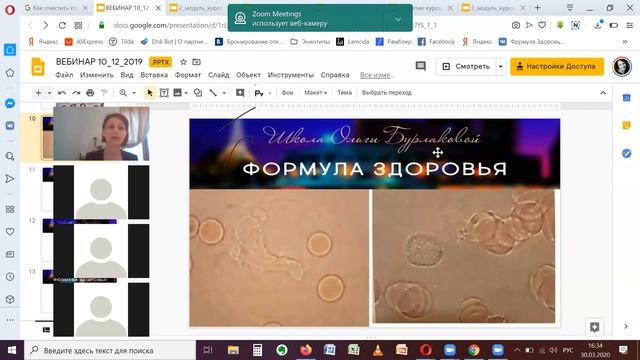This screenshot has height=360, width=640.
Task: Open the Вставка menu
Action: pyautogui.click(x=154, y=75)
